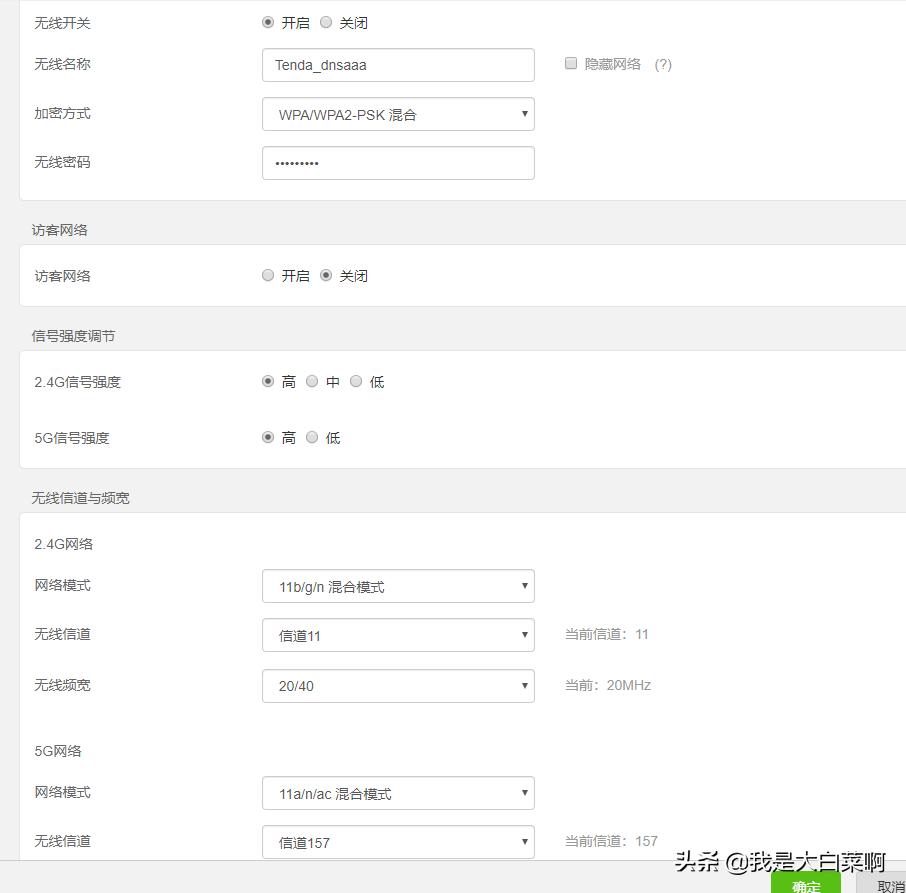Viewport: 906px width, 893px height.
Task: Set 5G信号强度 to 低
Action: click(311, 437)
